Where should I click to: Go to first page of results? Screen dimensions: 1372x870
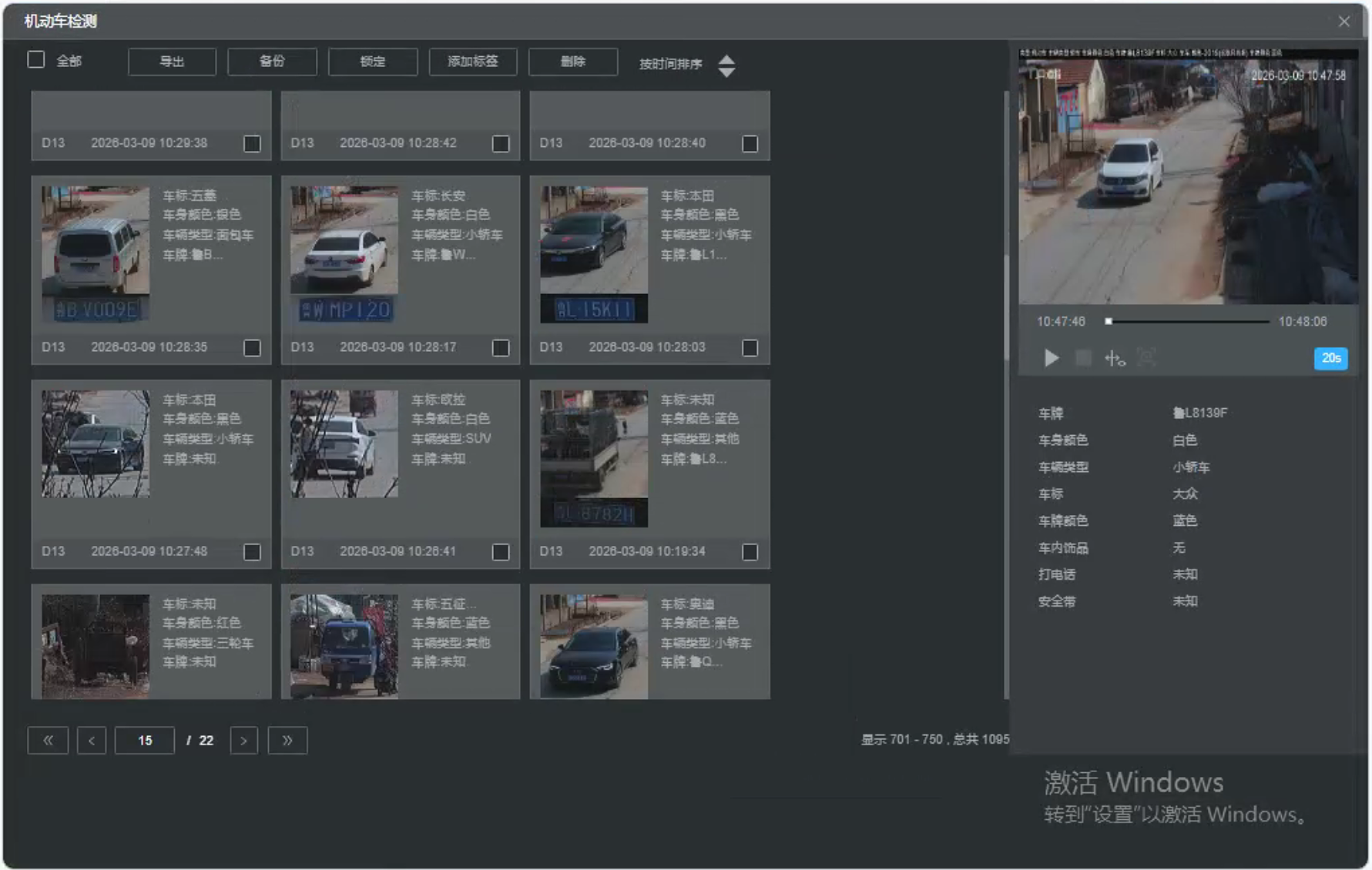48,740
